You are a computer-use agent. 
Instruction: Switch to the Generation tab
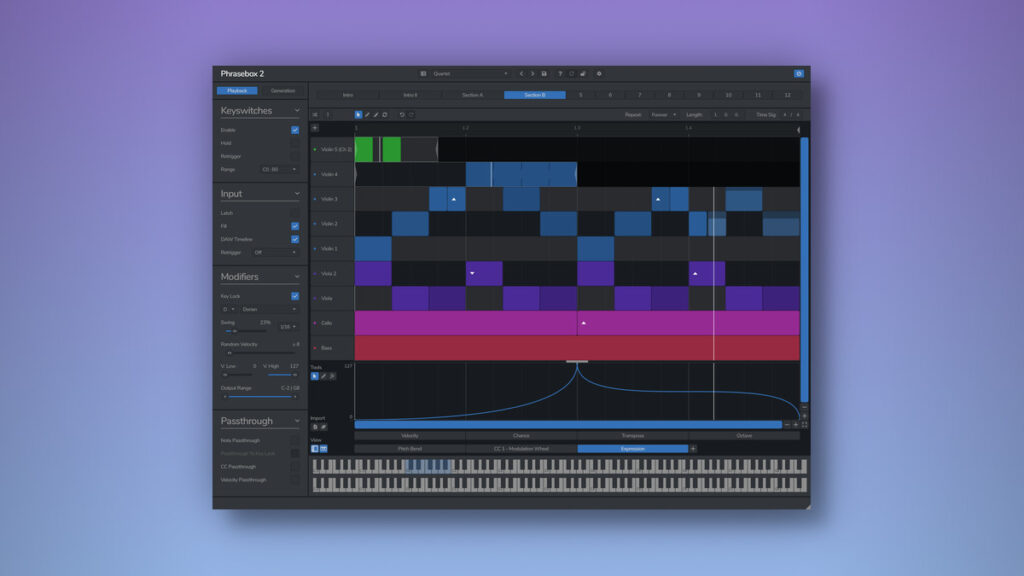pos(283,91)
